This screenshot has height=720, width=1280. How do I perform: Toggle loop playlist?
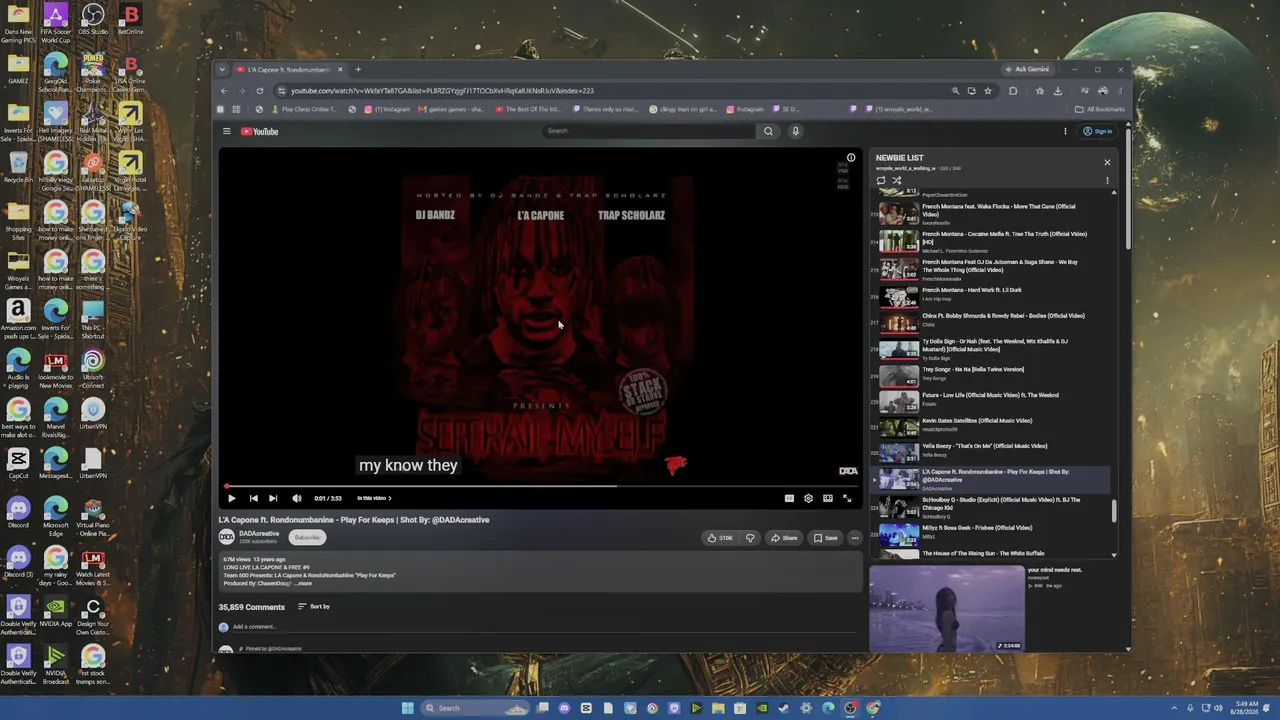pyautogui.click(x=881, y=181)
